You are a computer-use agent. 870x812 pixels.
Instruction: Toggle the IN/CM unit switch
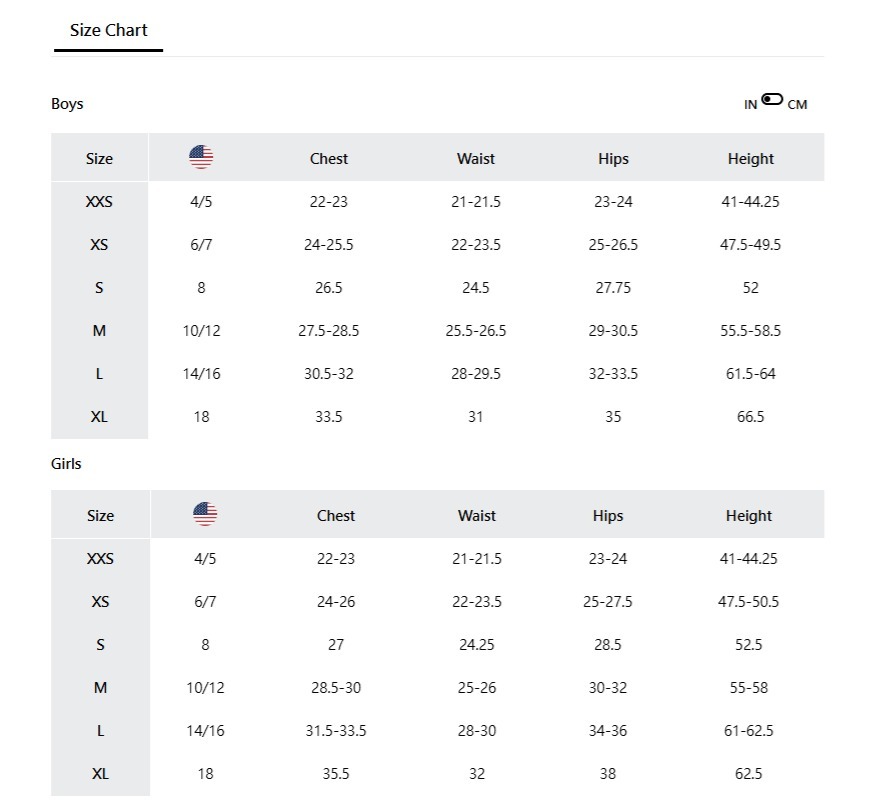coord(772,99)
